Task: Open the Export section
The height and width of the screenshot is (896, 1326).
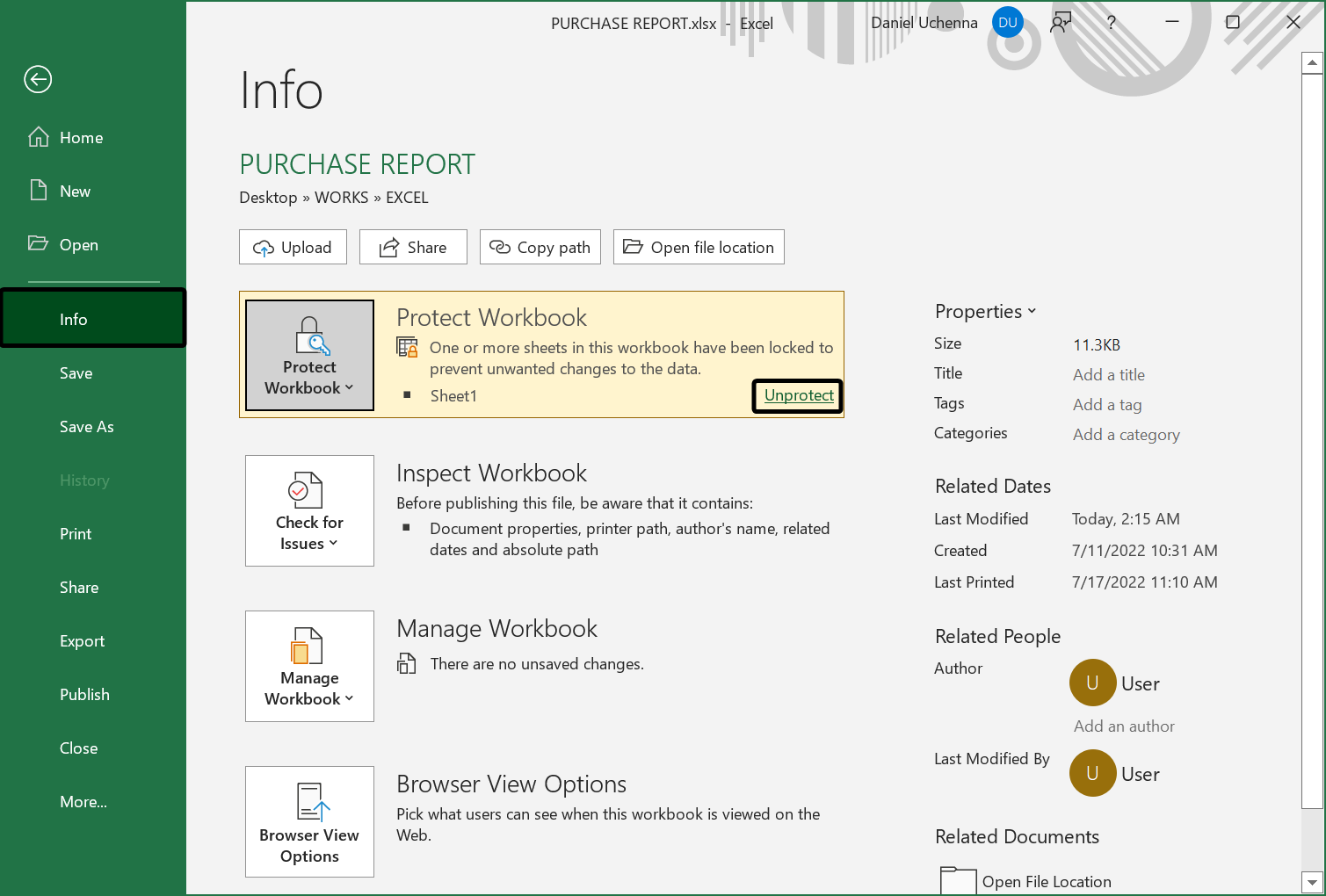Action: [x=82, y=640]
